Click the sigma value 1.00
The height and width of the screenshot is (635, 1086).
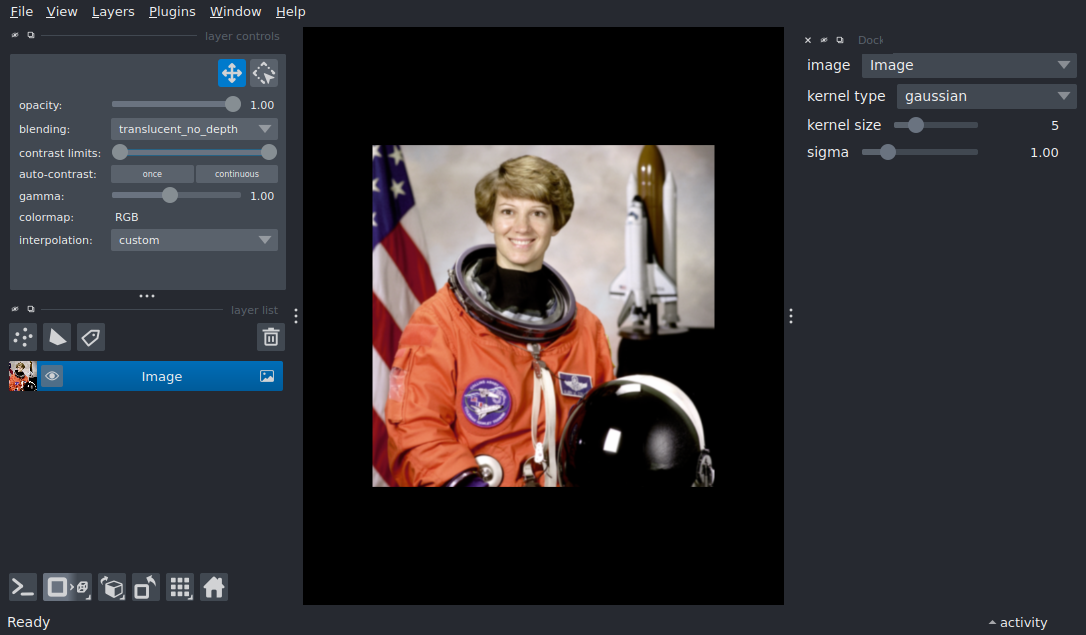(1044, 152)
